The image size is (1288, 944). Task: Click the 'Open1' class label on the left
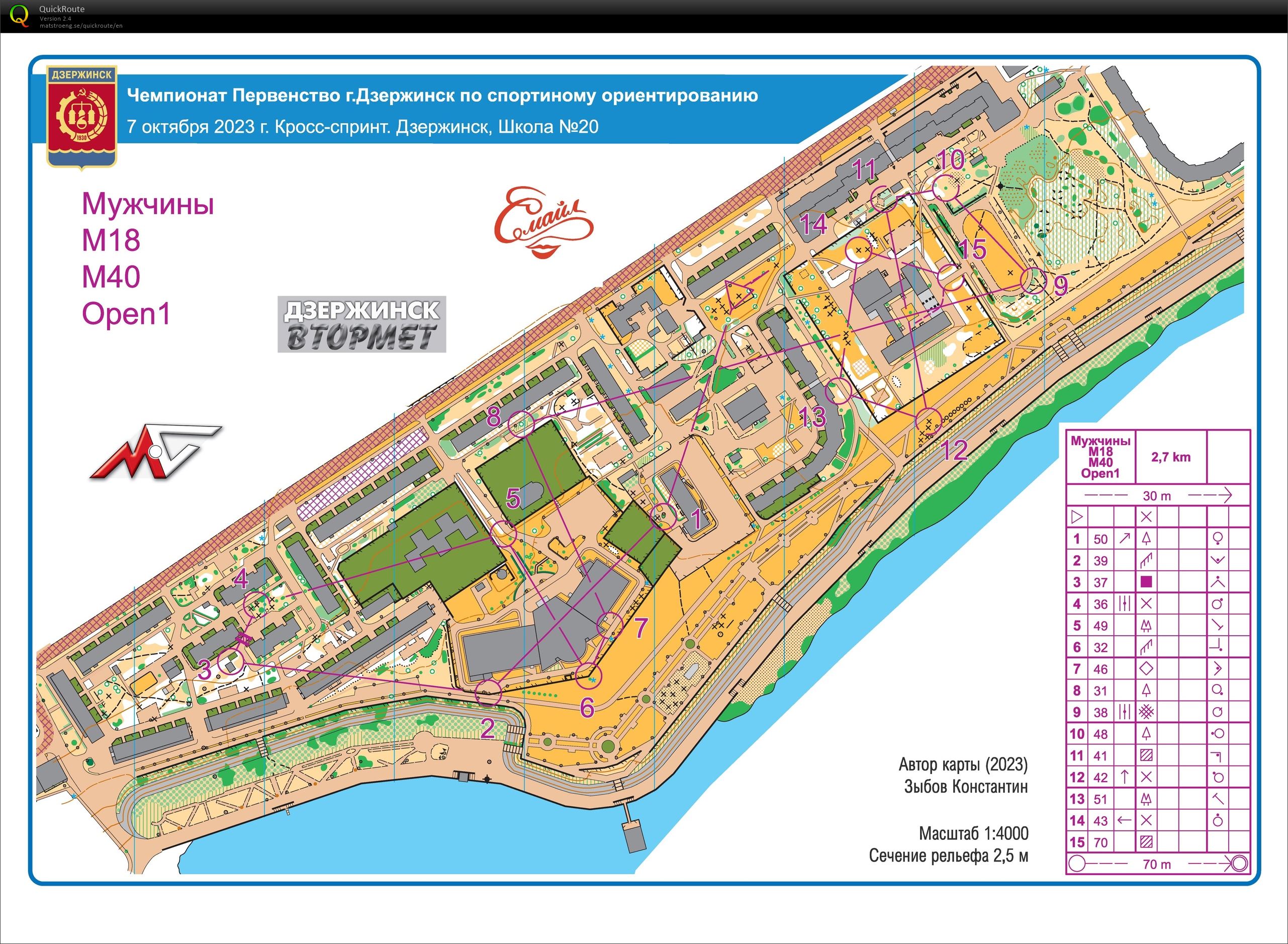(x=126, y=314)
